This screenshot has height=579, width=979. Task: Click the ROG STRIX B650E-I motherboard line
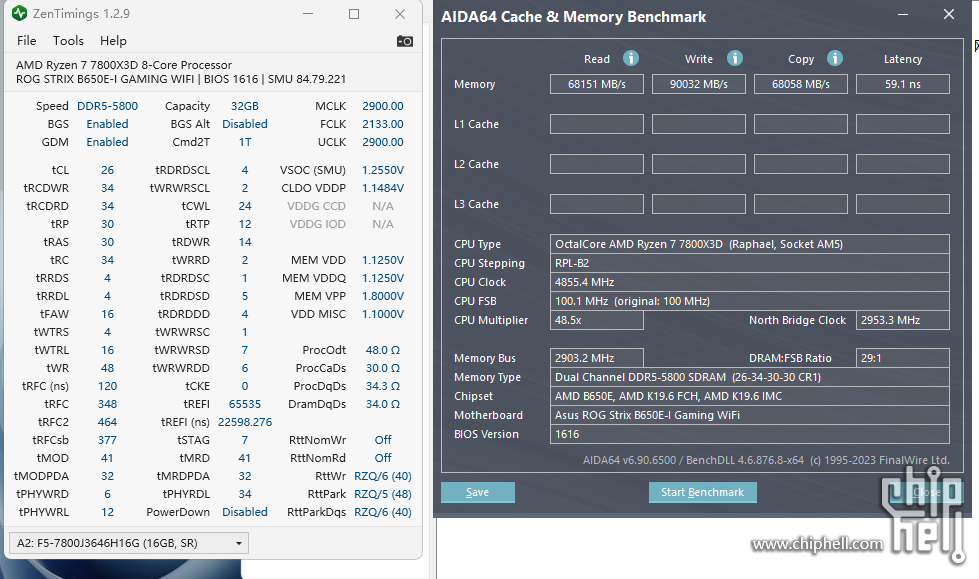[181, 79]
